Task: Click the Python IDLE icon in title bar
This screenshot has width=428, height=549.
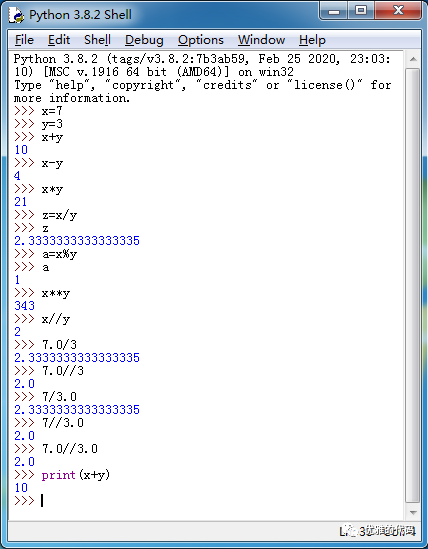Action: coord(16,15)
